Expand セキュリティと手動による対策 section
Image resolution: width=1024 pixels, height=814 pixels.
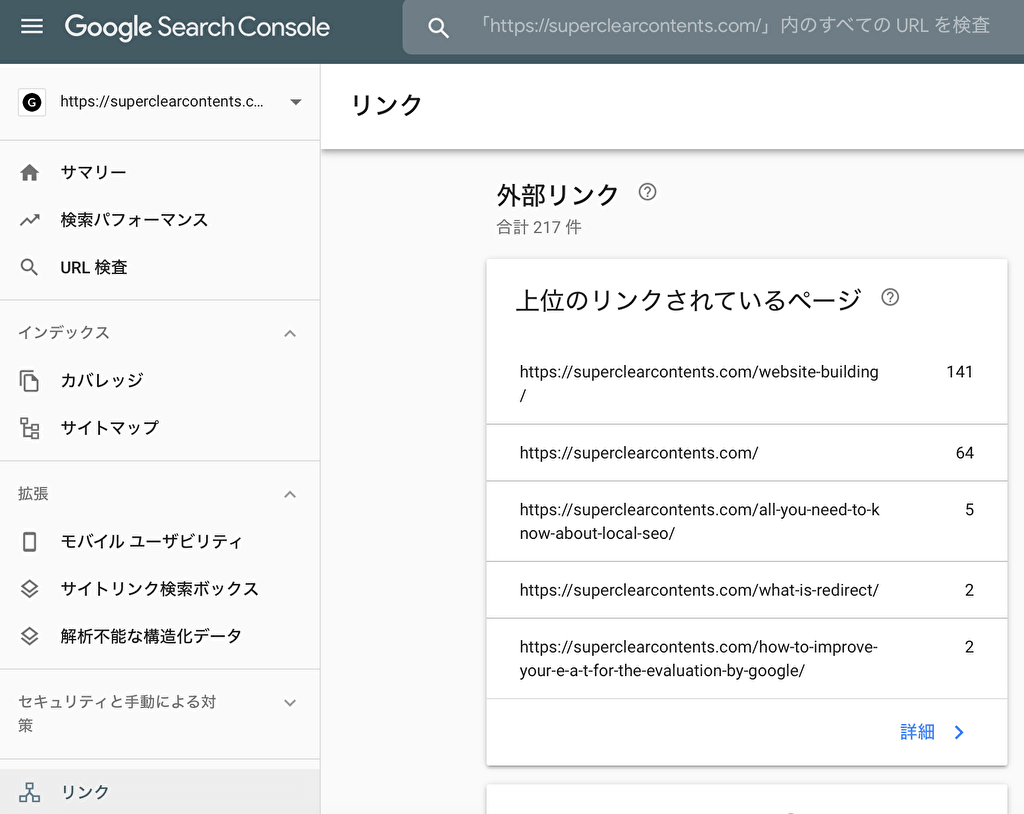coord(290,703)
